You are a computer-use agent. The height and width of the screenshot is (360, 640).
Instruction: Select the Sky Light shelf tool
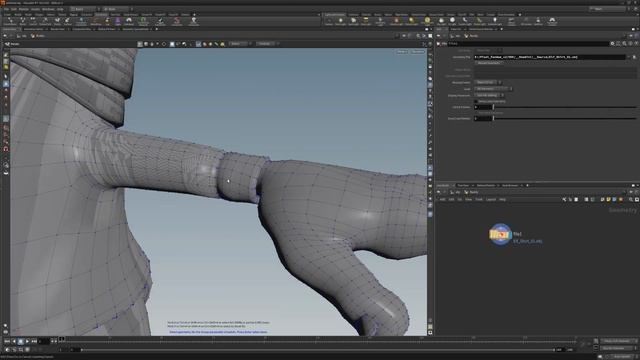click(441, 21)
